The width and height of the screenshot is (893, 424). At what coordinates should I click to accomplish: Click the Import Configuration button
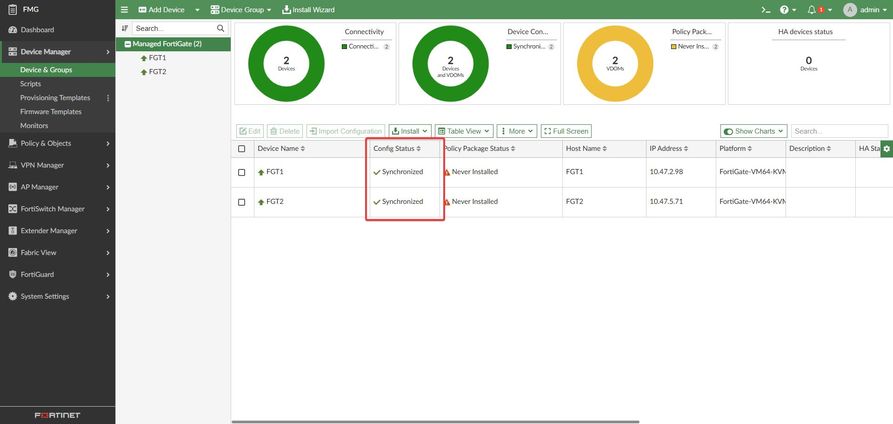346,131
